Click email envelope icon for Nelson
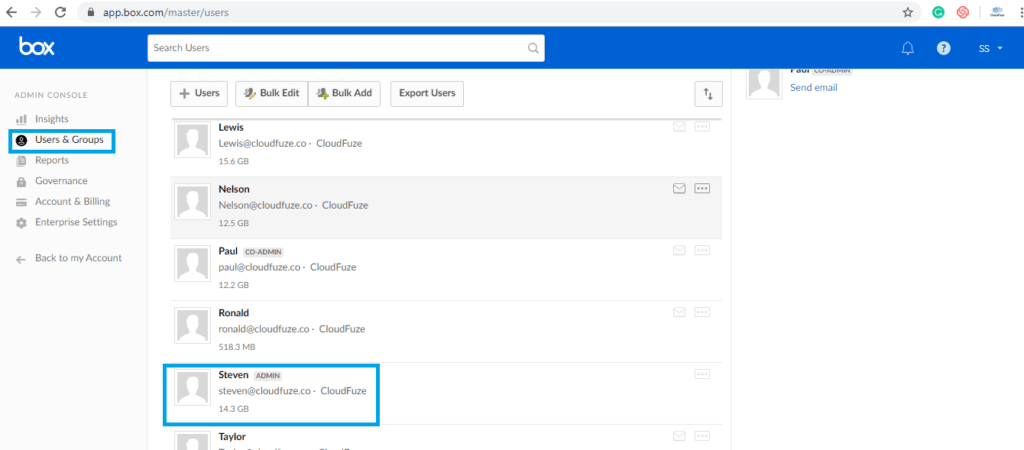The width and height of the screenshot is (1024, 450). click(x=679, y=189)
